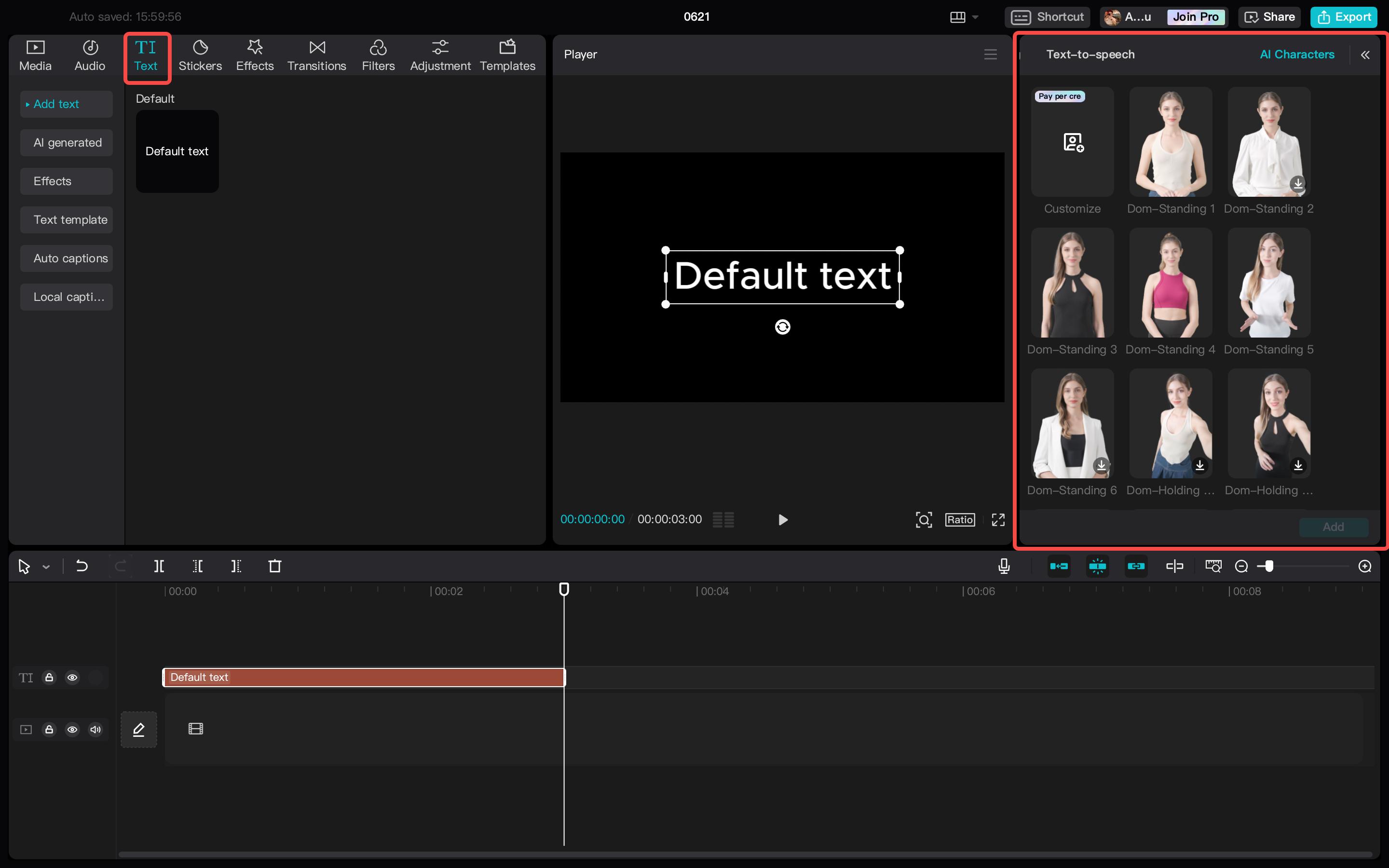Click the Undo arrow icon
The height and width of the screenshot is (868, 1389).
click(x=82, y=566)
